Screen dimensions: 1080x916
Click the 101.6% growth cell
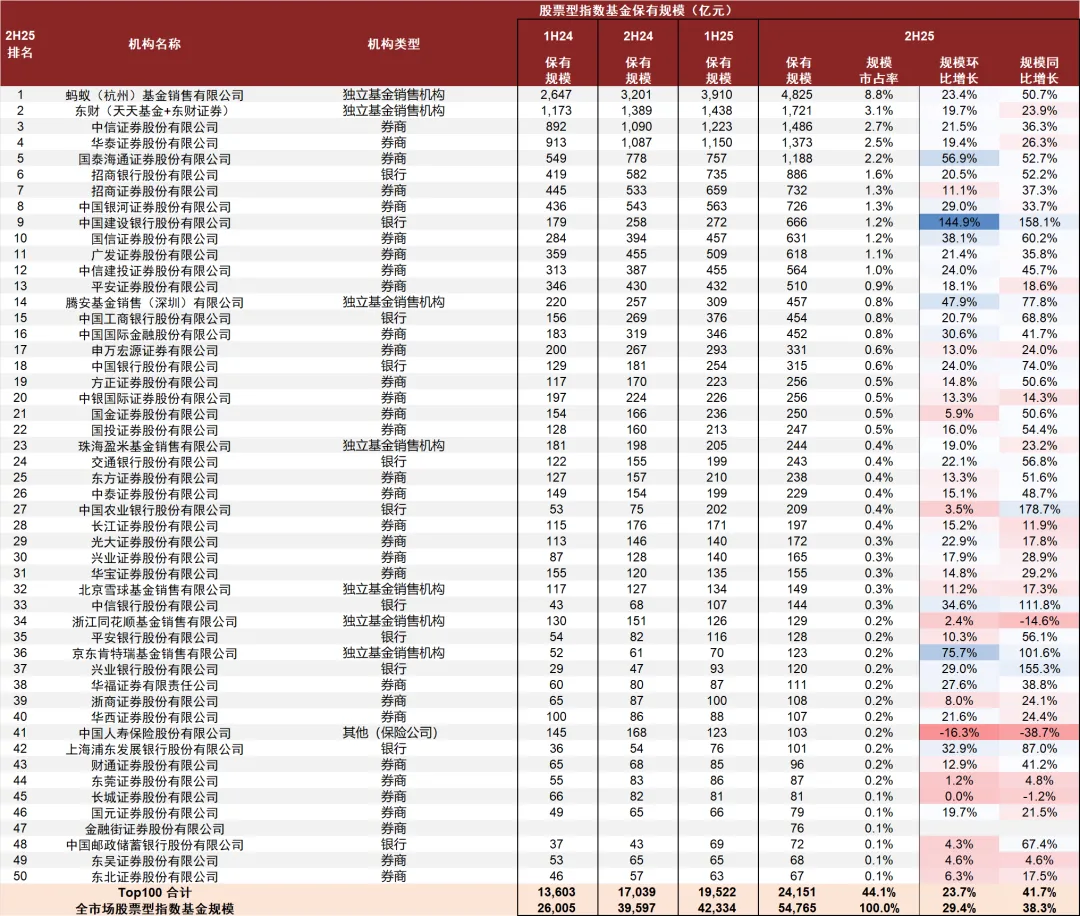click(x=1039, y=653)
